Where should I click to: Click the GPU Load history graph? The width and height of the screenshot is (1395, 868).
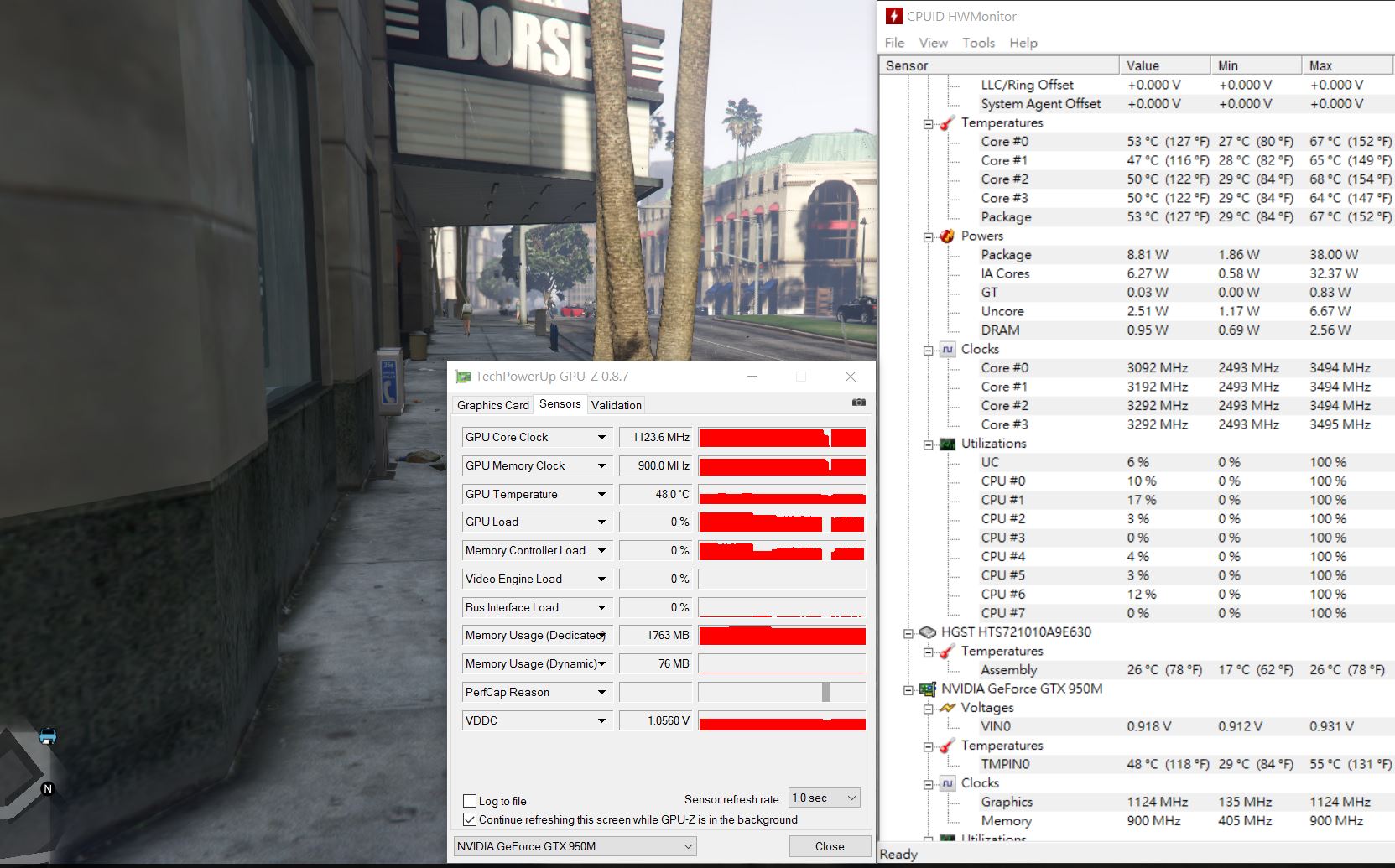point(782,522)
